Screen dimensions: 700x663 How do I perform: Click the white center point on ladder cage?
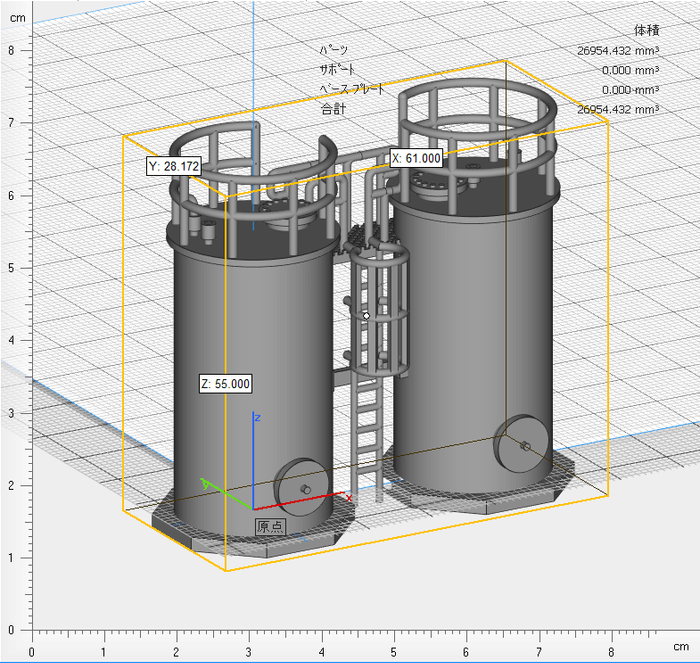pyautogui.click(x=367, y=315)
